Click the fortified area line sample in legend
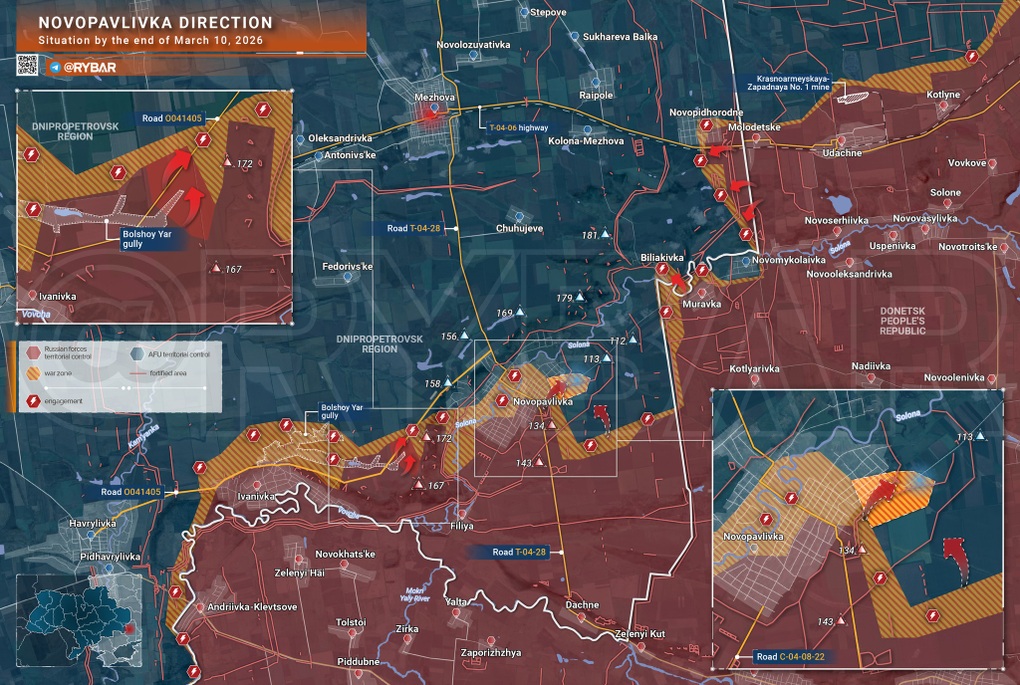 click(137, 374)
